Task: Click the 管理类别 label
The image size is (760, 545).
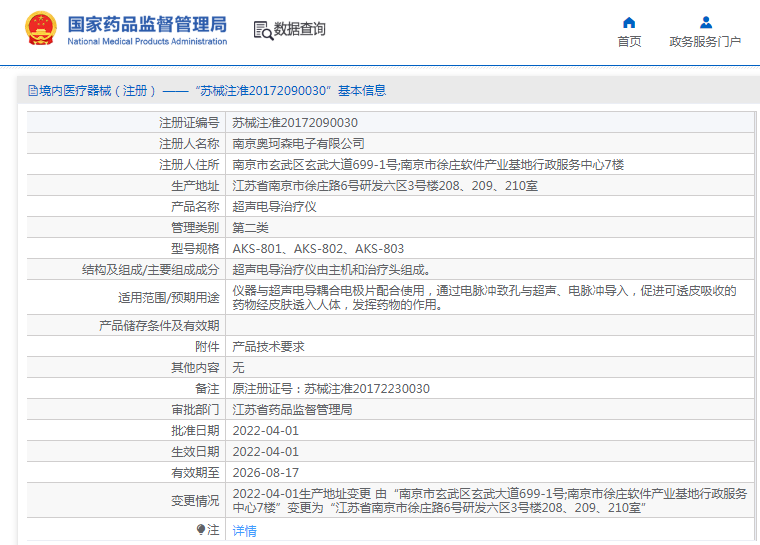Action: click(x=195, y=227)
